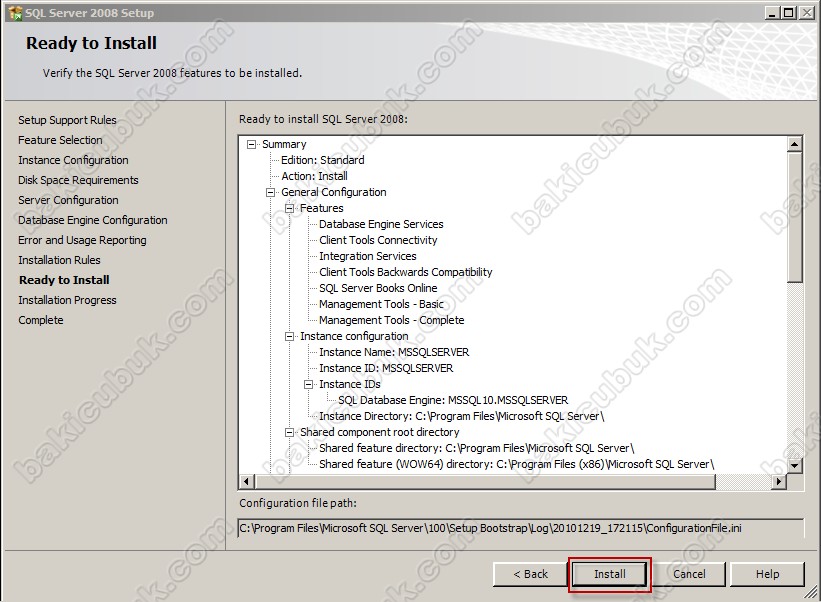
Task: Click the Summary tree label
Action: tap(284, 144)
